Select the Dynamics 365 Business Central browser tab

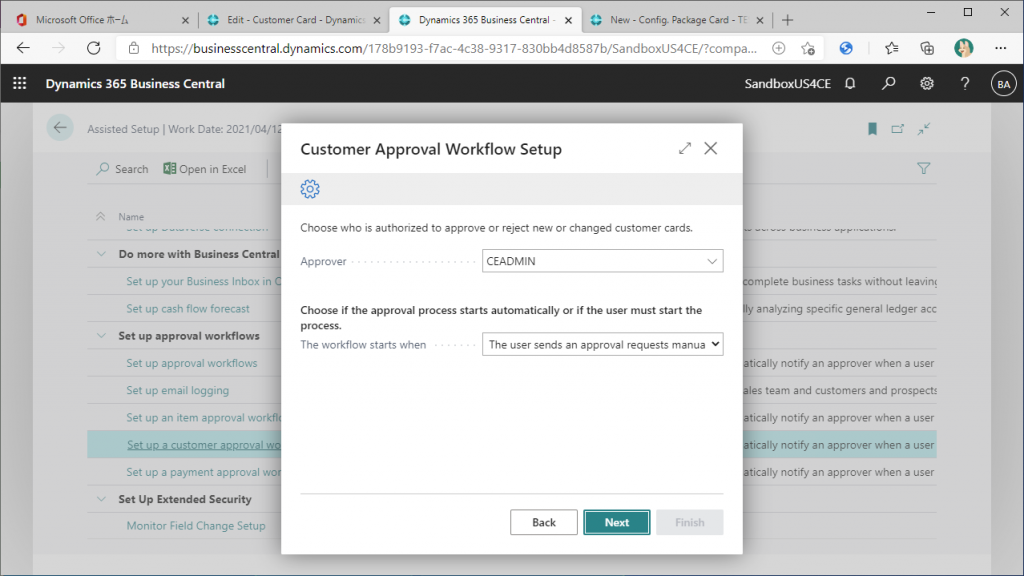487,20
